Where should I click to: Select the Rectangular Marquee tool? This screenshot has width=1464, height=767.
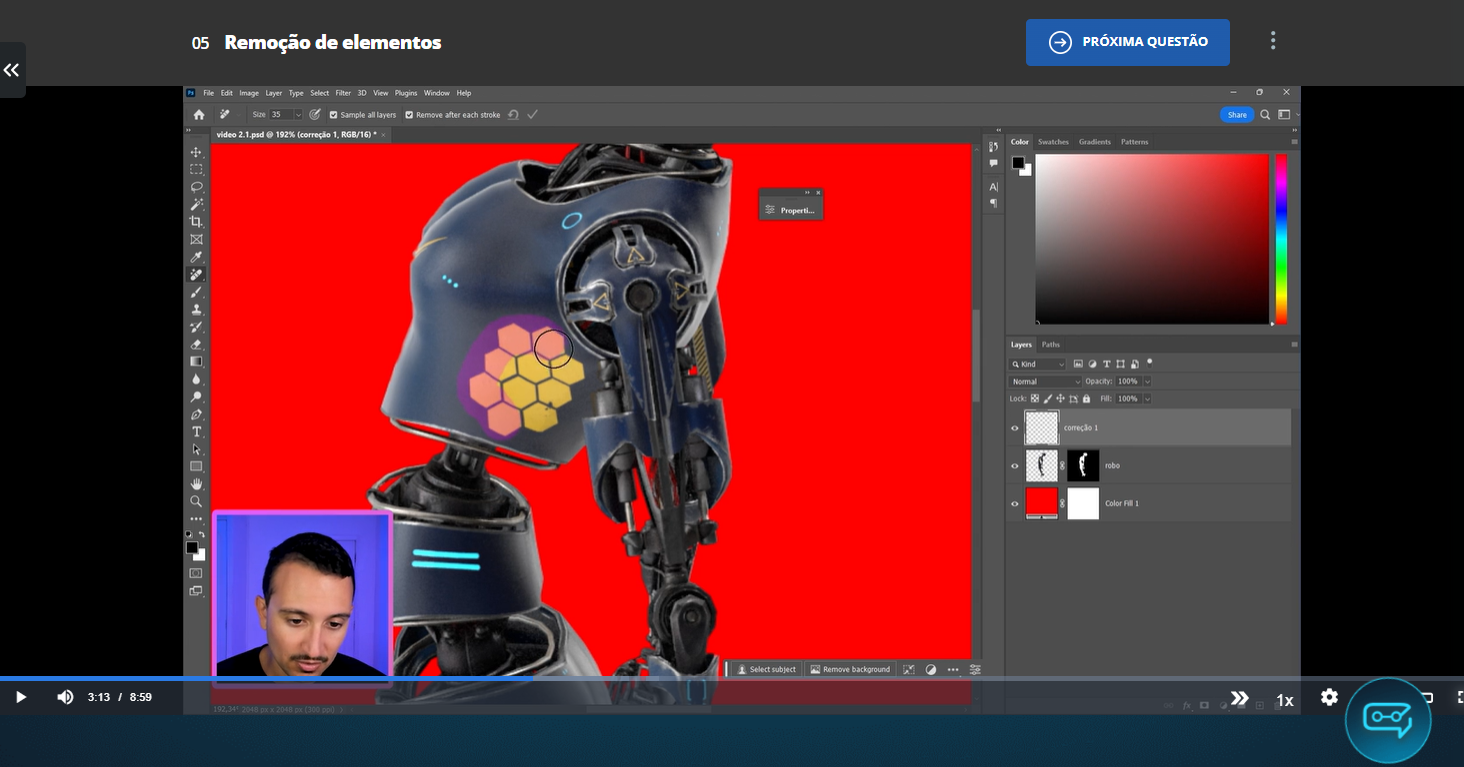point(196,169)
